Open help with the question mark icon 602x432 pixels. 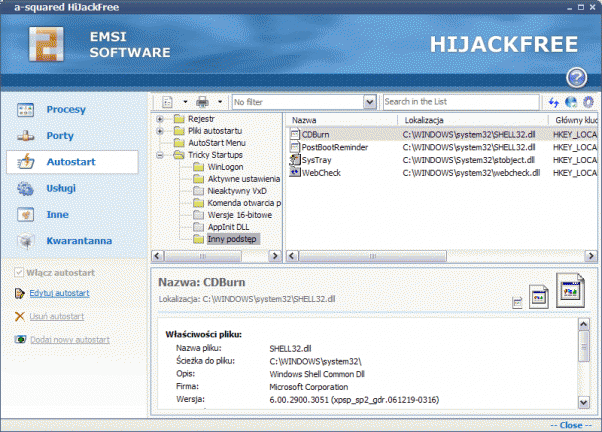(576, 78)
